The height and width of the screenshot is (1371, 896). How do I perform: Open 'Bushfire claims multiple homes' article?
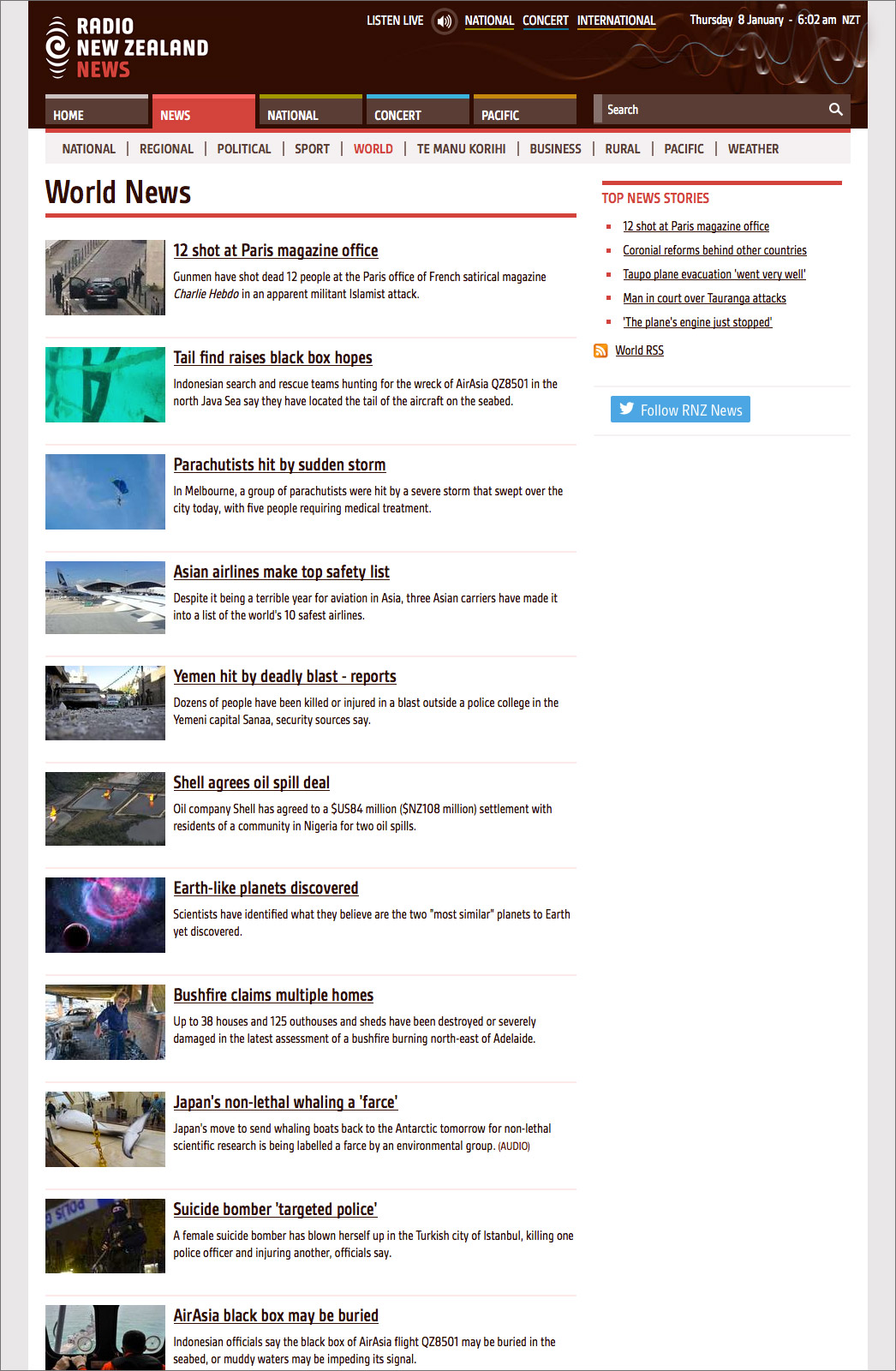coord(274,995)
